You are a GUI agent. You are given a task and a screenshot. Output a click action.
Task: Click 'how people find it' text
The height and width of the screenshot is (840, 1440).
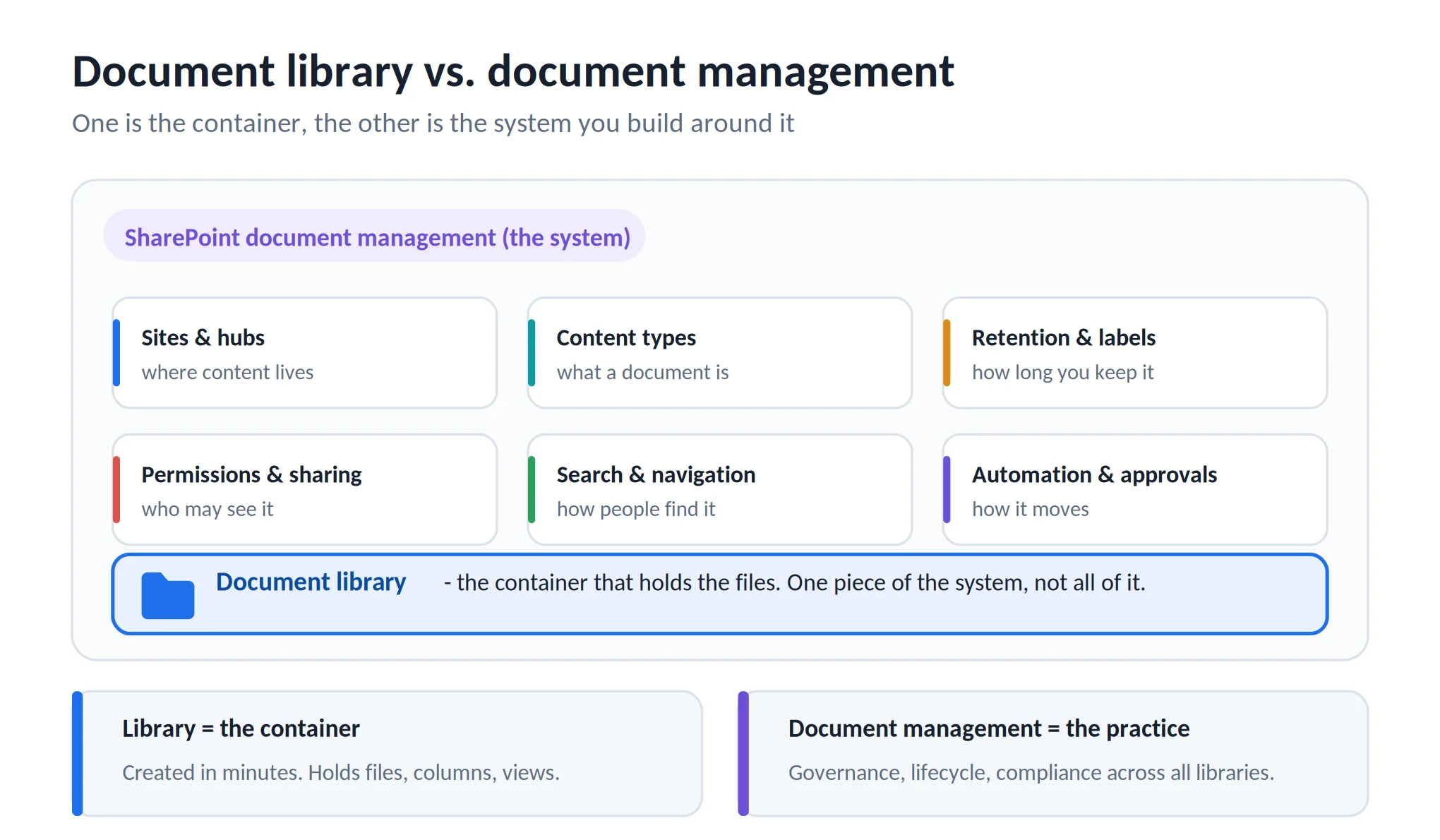pyautogui.click(x=636, y=509)
